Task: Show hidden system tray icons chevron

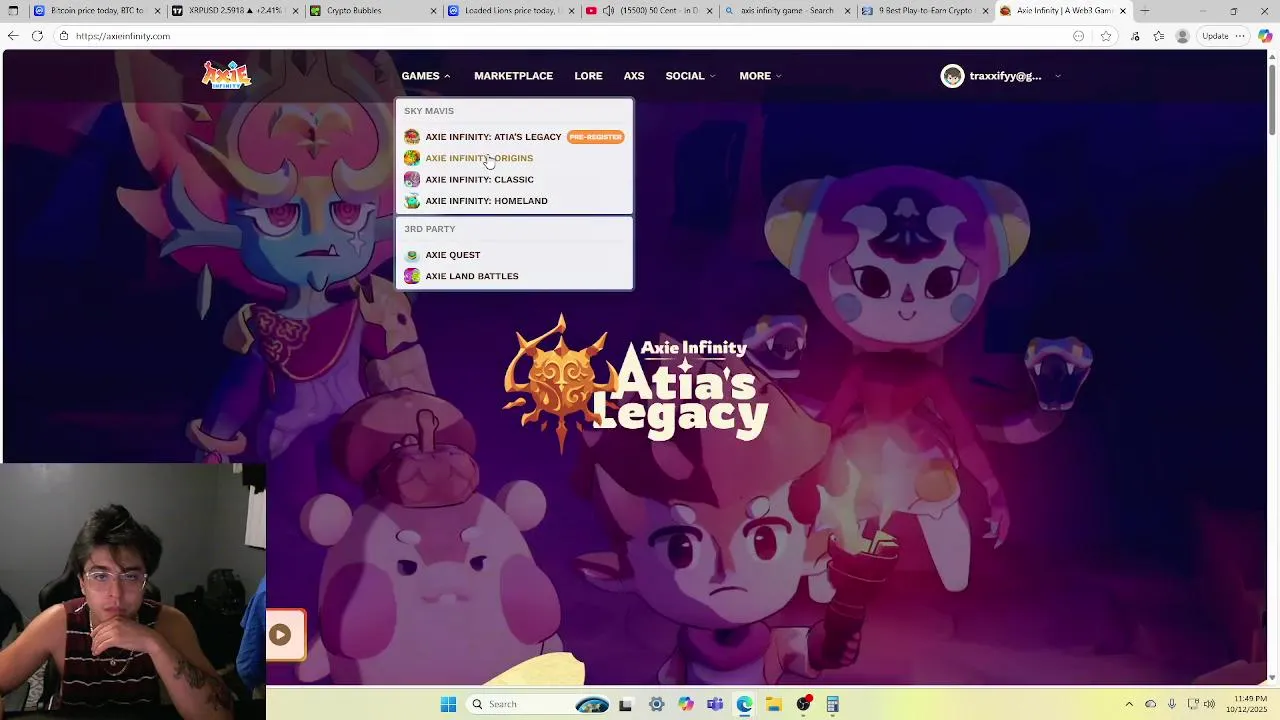Action: tap(1129, 704)
